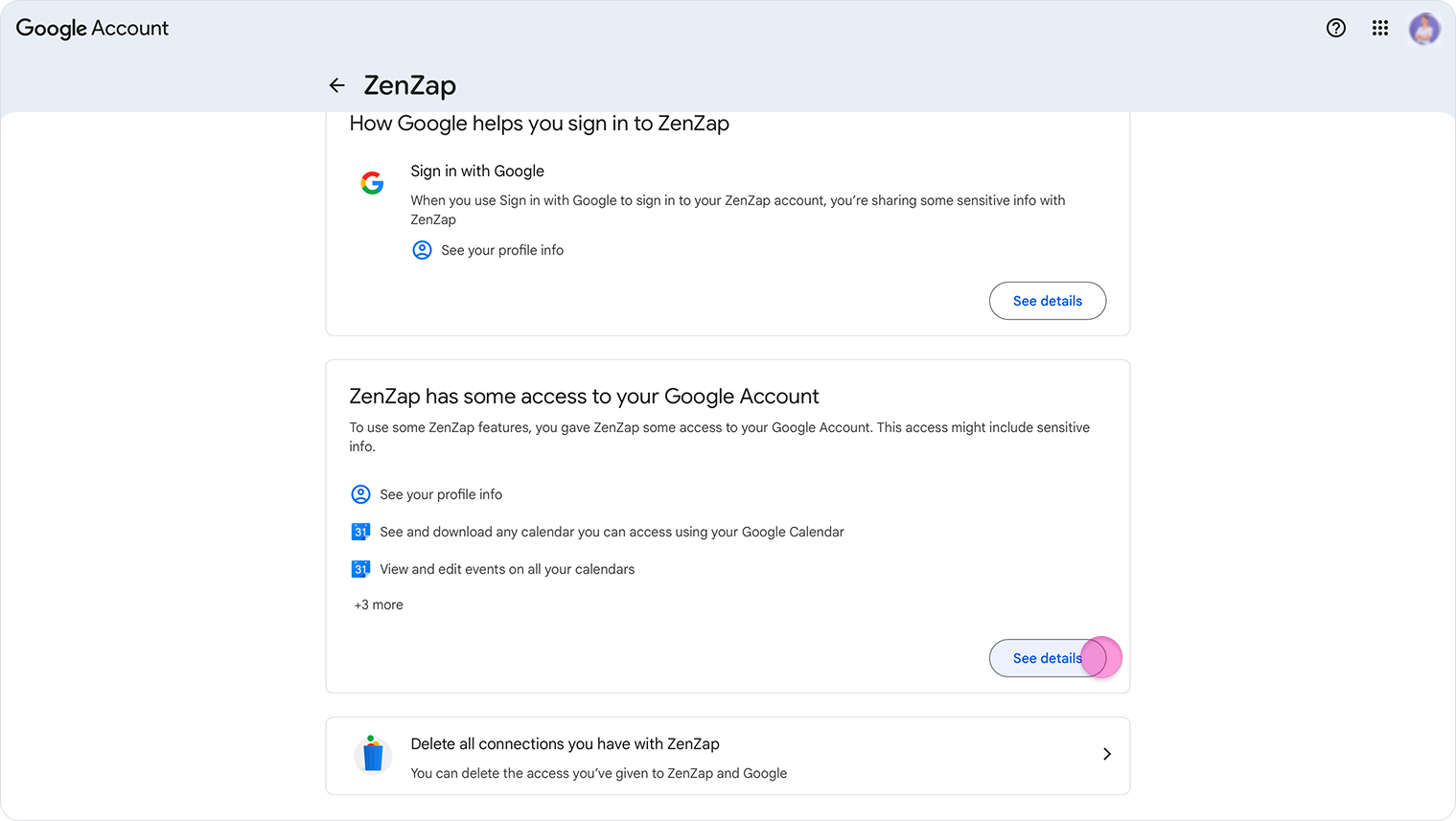Open the Help question mark icon

1335,28
